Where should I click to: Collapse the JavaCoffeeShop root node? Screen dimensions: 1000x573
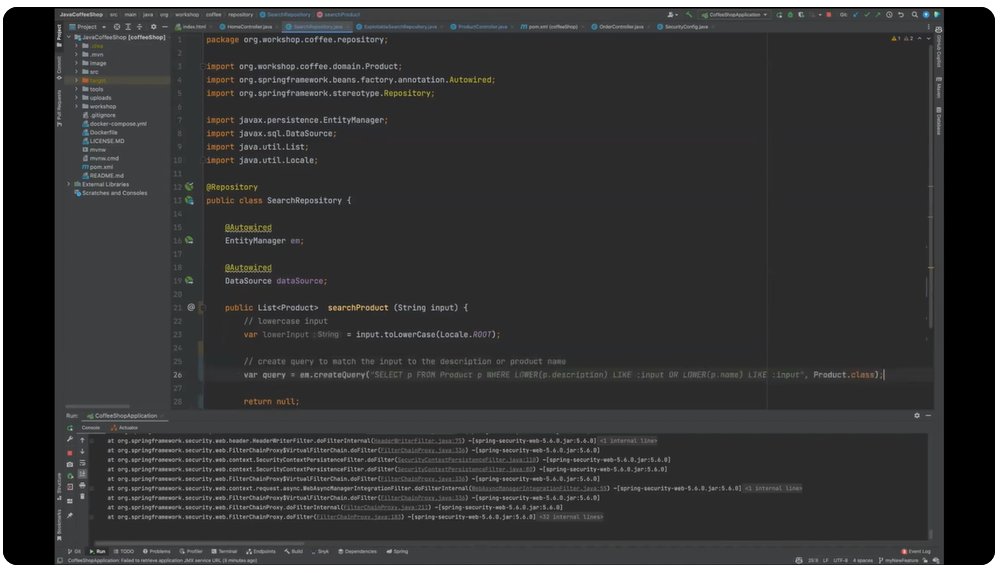point(69,38)
